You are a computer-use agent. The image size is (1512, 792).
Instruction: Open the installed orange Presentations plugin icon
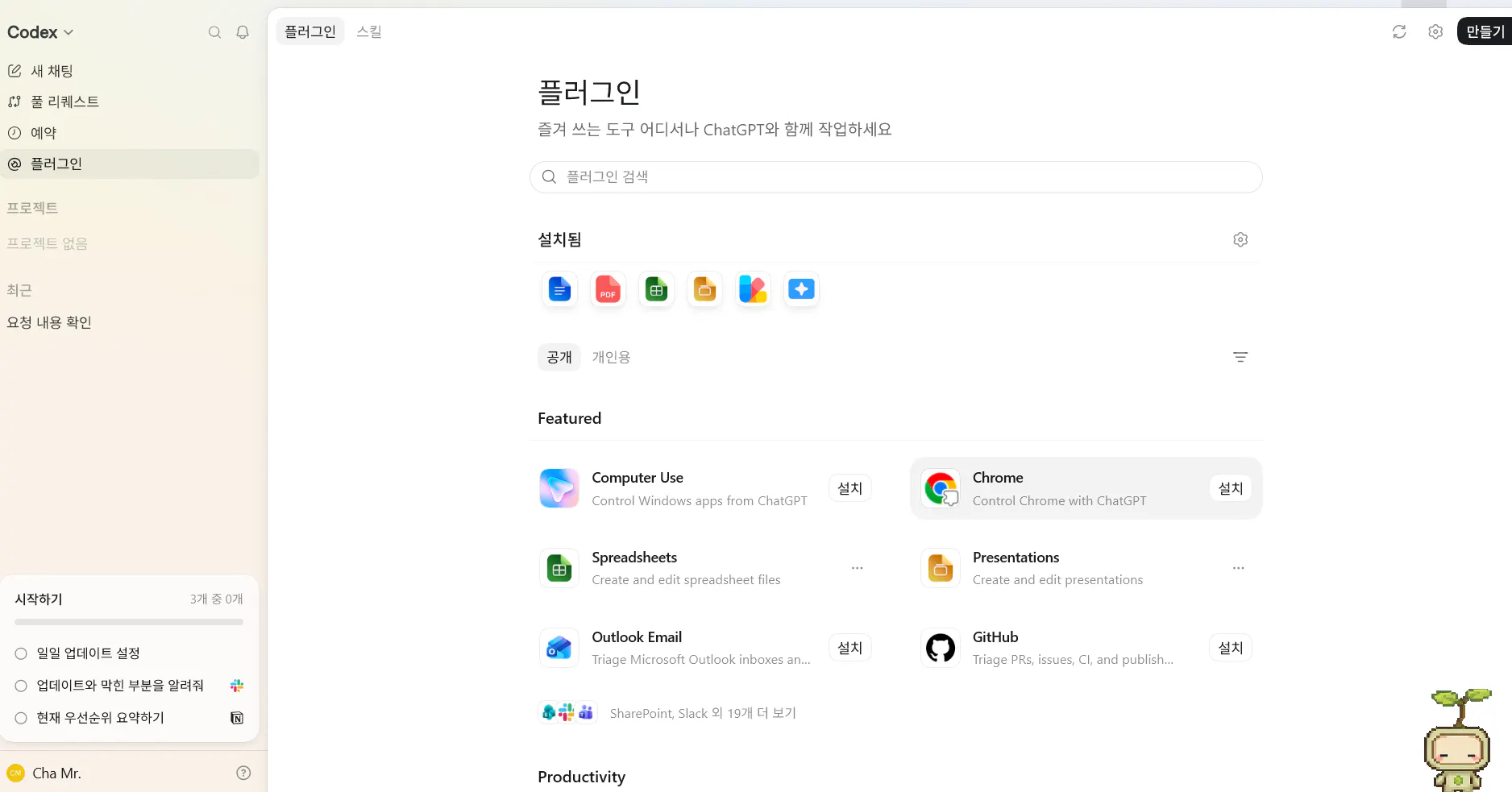click(x=704, y=289)
